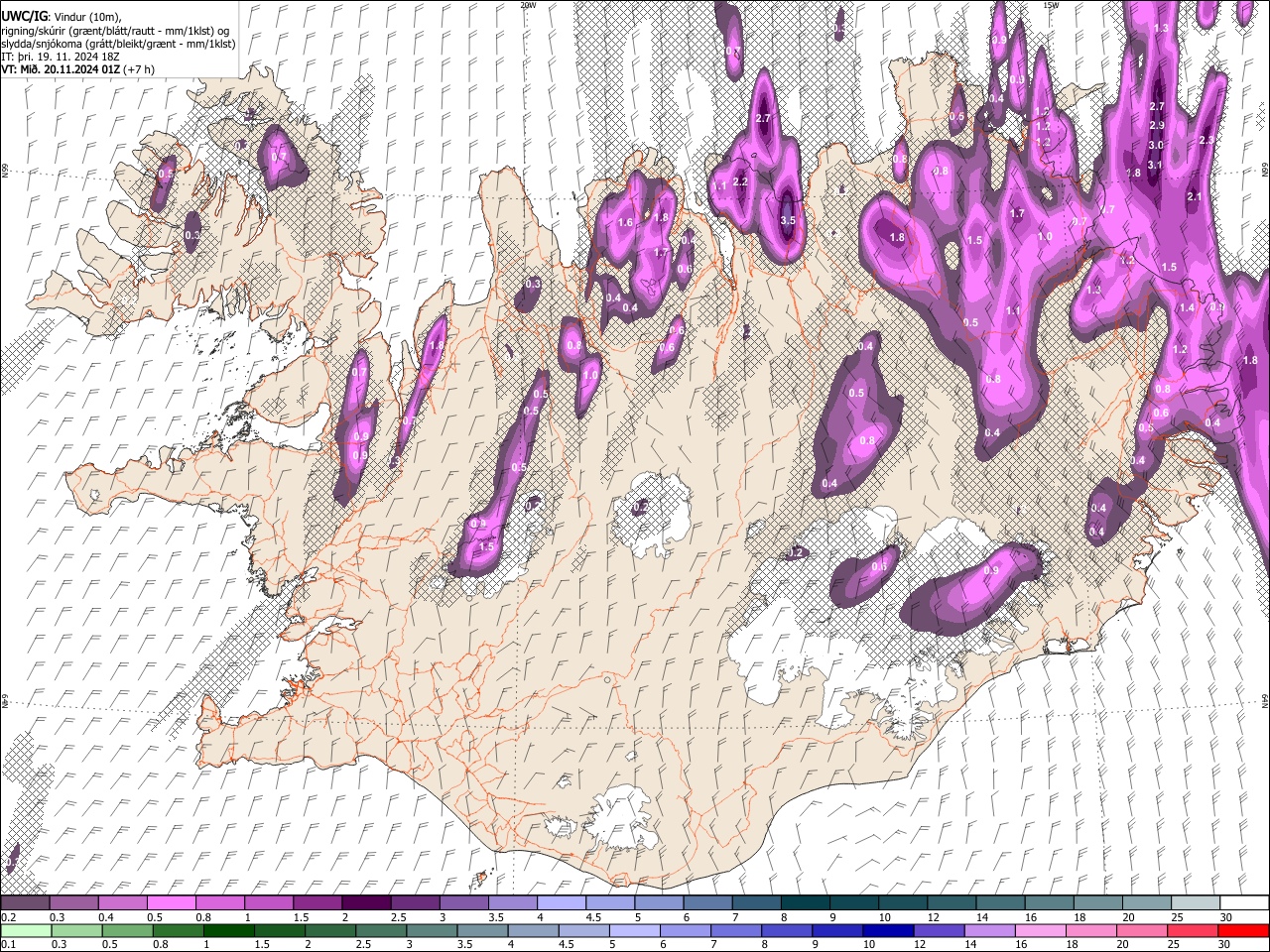Screen dimensions: 1270x952
Task: Click the 1.6 snowfall value on the map
Action: pos(625,222)
